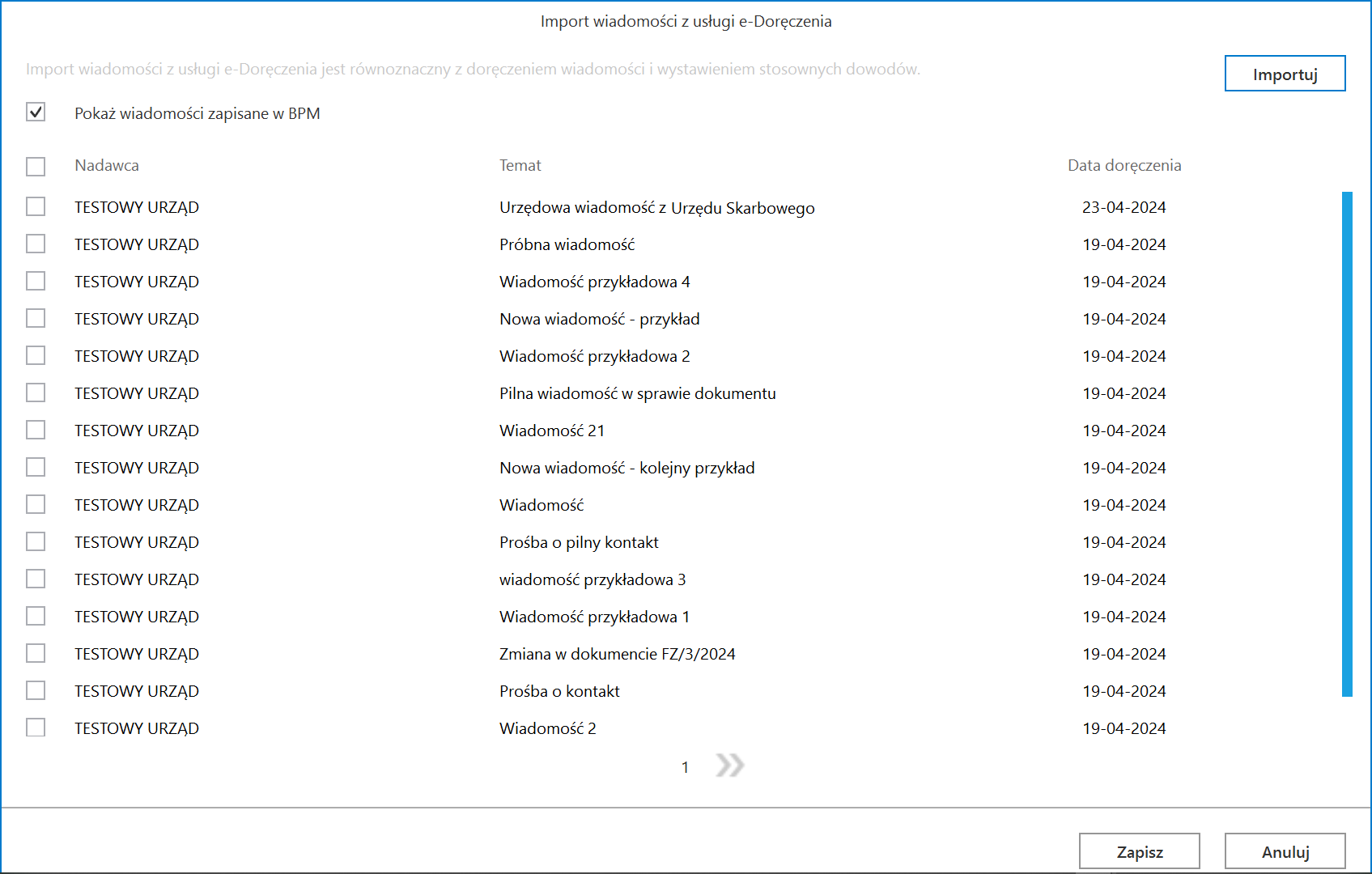Click sender TESTOWY URZĄD in 'Prośba o kontakt' row
1372x874 pixels.
(137, 691)
